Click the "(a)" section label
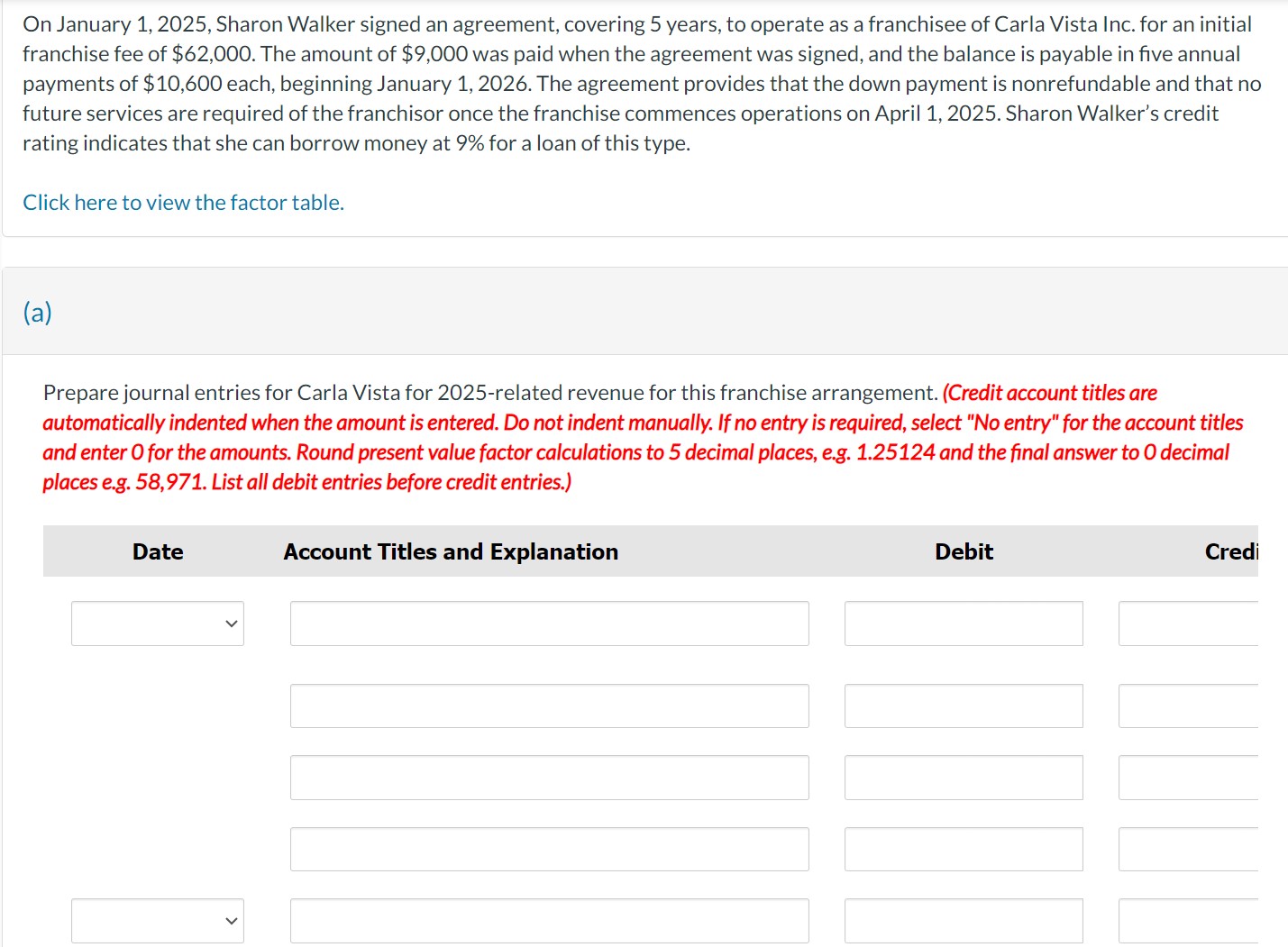 [x=37, y=312]
